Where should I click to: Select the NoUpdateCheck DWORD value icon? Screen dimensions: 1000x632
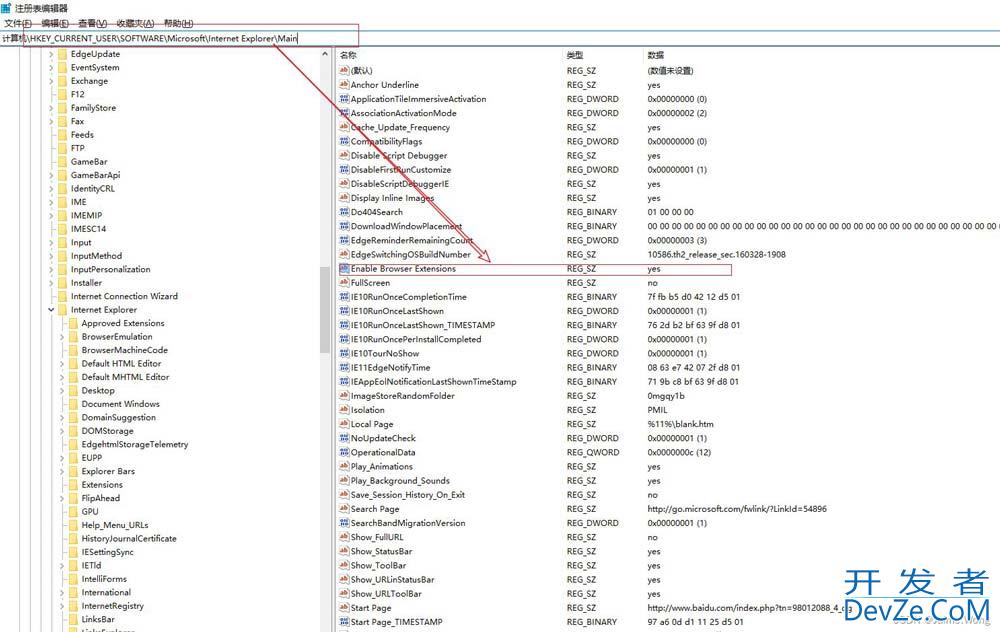(344, 438)
